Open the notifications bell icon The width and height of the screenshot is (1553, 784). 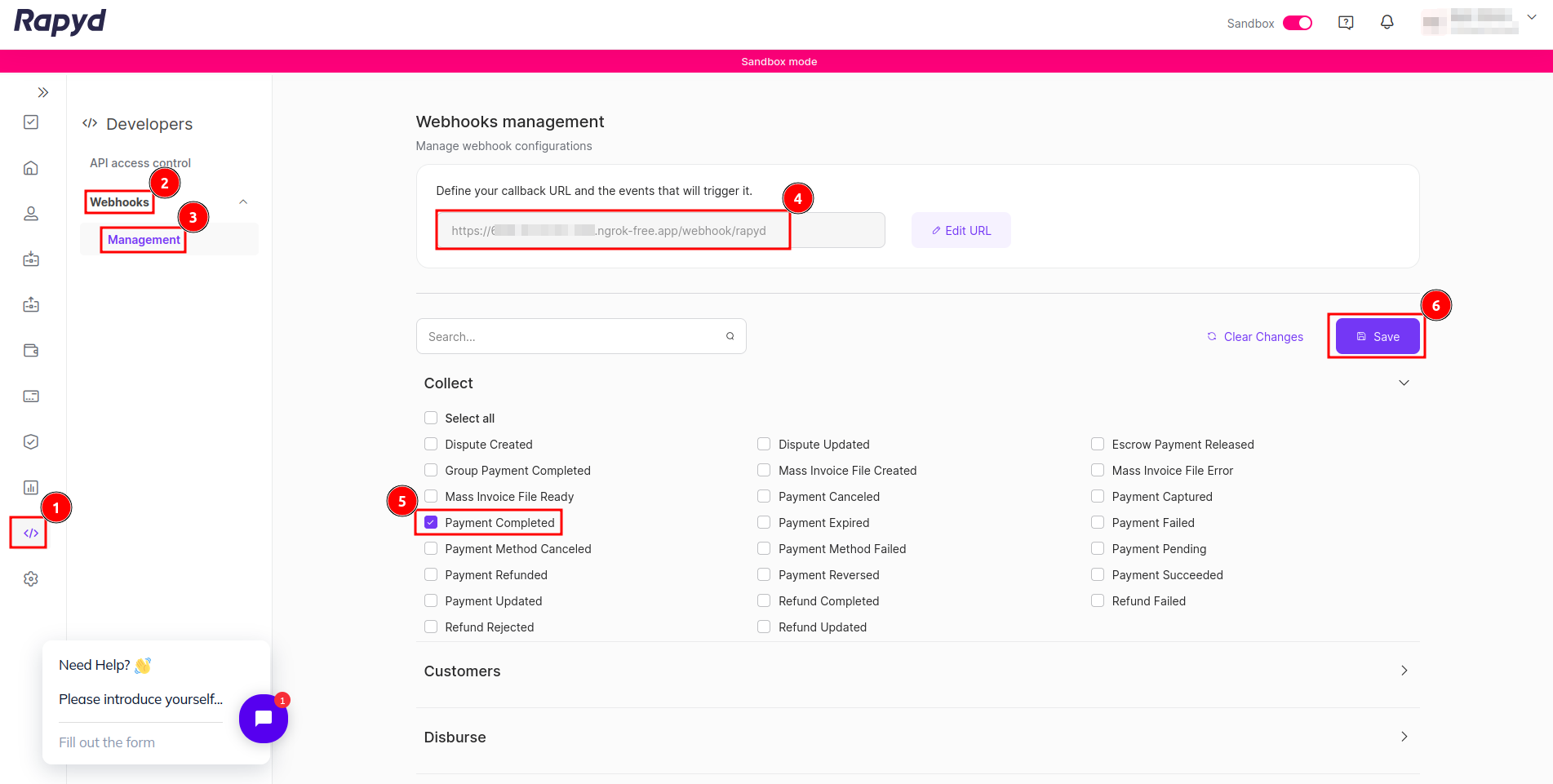click(1387, 23)
